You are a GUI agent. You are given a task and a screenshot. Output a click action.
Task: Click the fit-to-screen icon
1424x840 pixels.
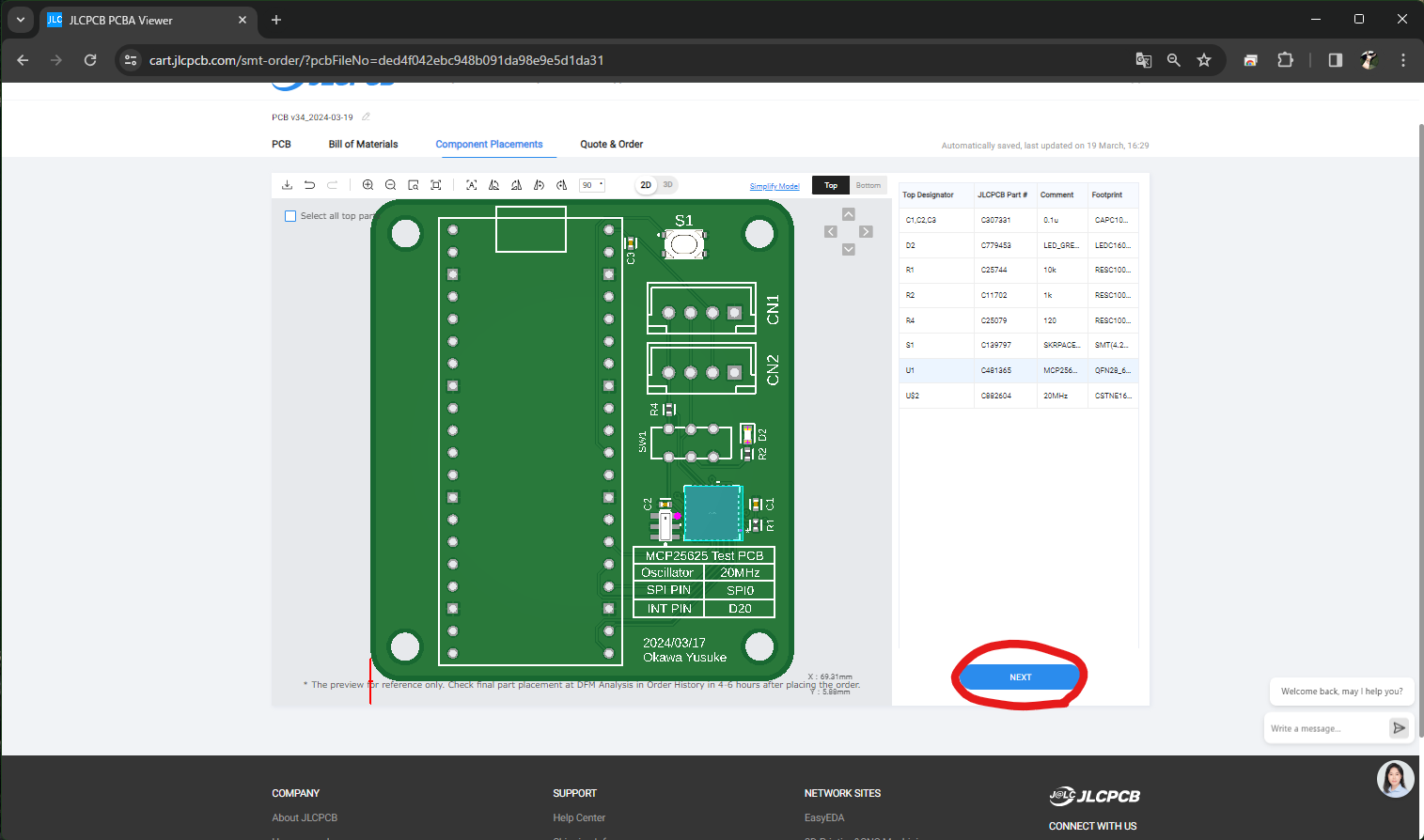click(x=435, y=184)
